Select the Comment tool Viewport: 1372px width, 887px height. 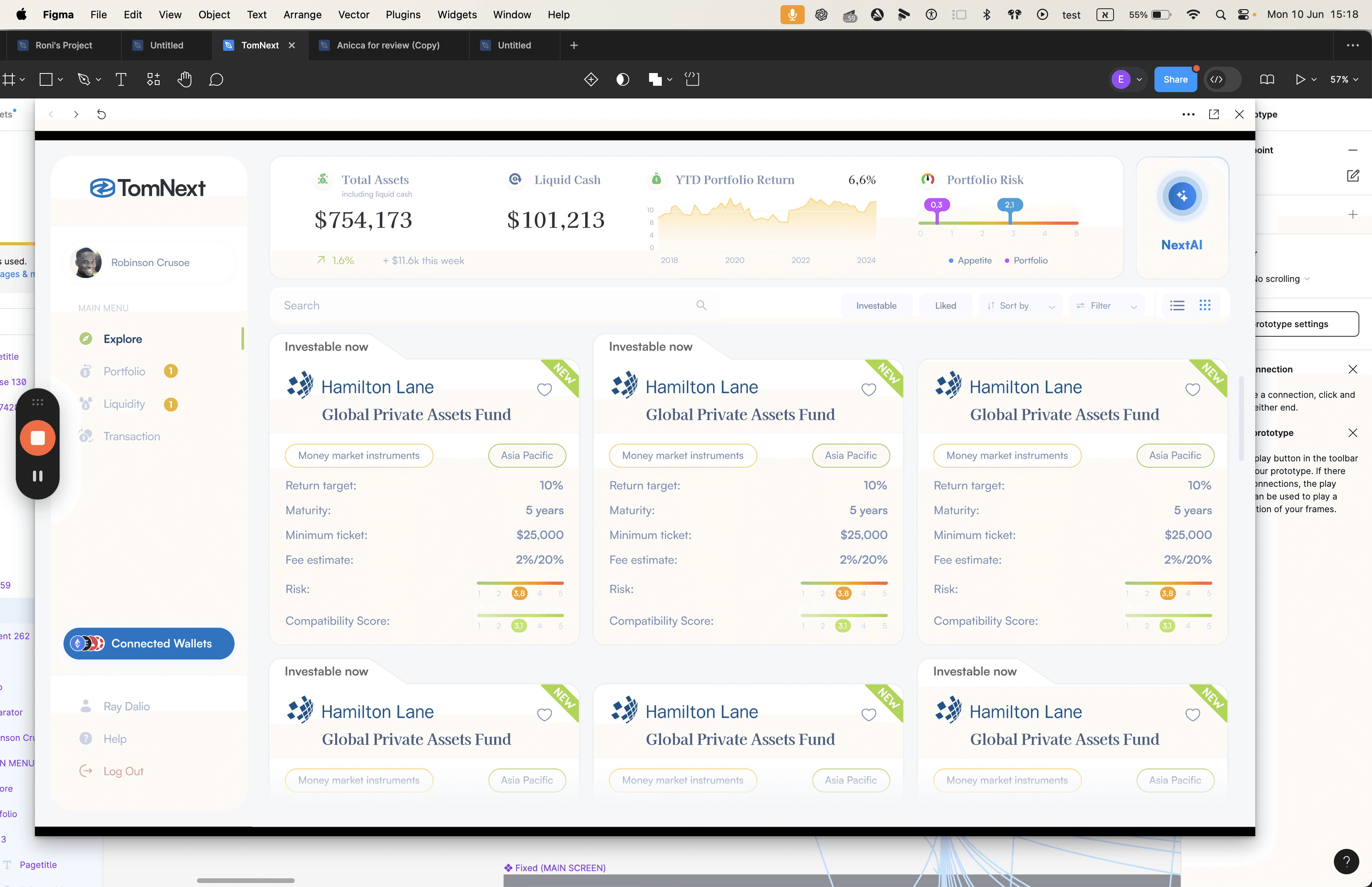pos(216,79)
